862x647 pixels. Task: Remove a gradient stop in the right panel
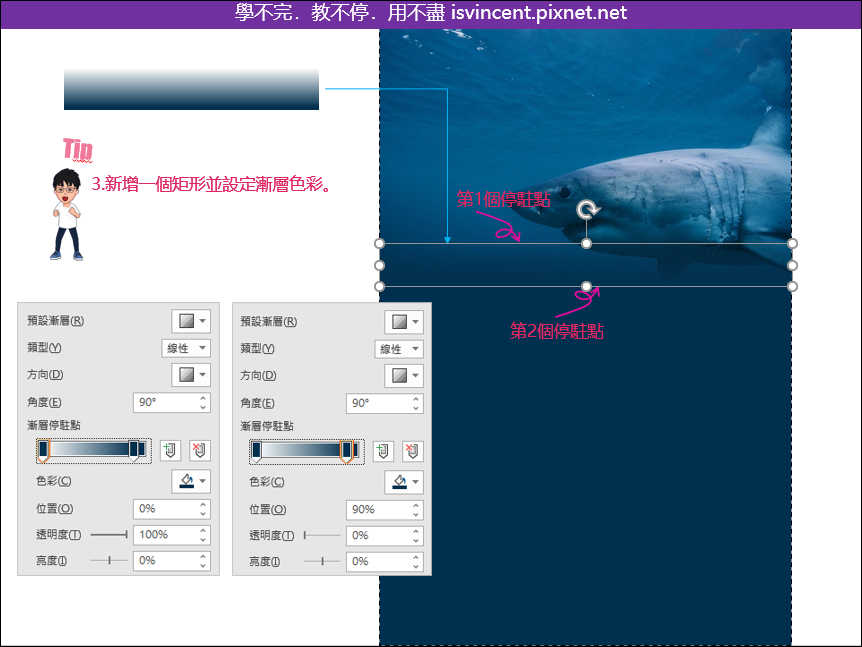[411, 451]
